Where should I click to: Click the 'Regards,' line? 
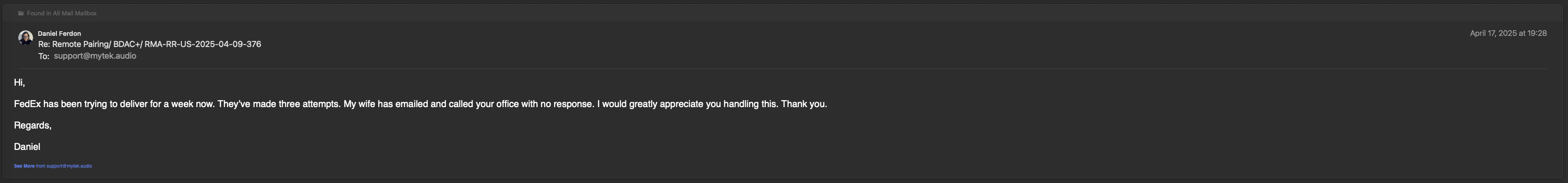pyautogui.click(x=33, y=125)
